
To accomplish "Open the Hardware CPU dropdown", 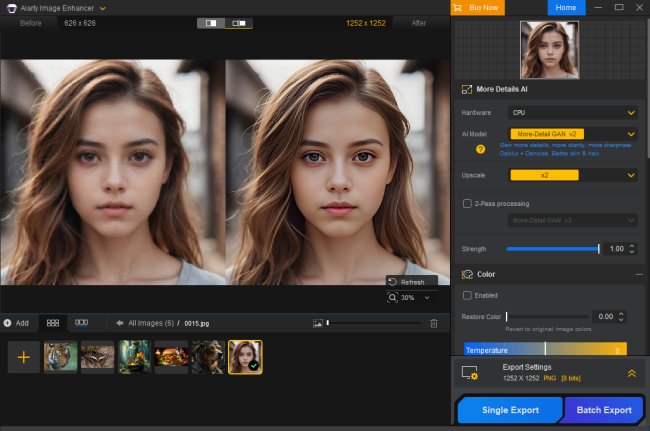I will 573,113.
